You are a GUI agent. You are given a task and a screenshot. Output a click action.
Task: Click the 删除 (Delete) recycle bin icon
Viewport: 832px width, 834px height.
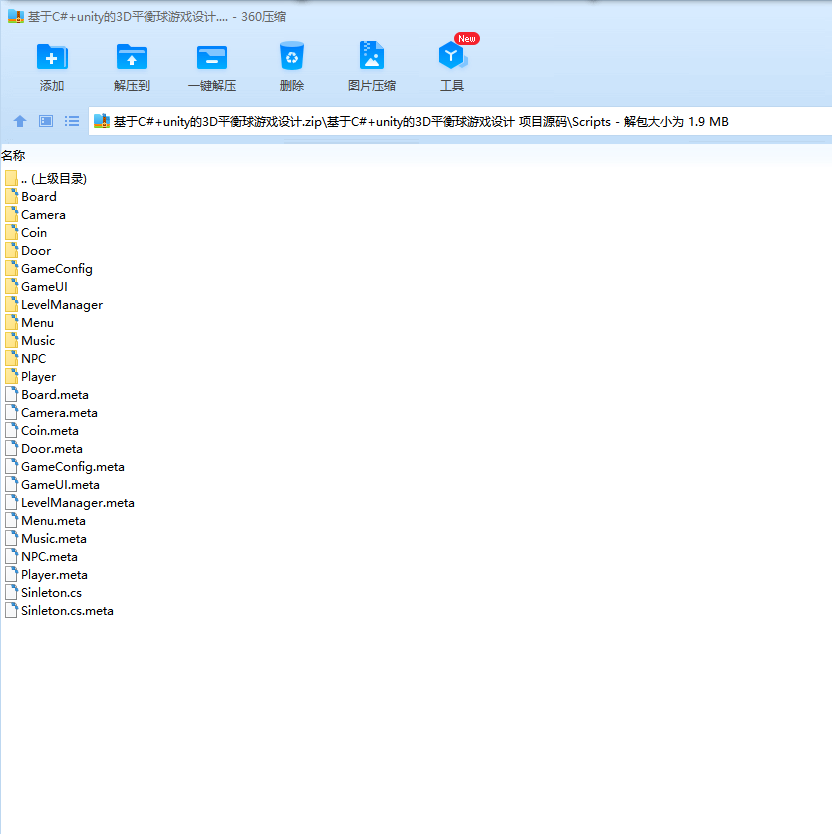(292, 56)
